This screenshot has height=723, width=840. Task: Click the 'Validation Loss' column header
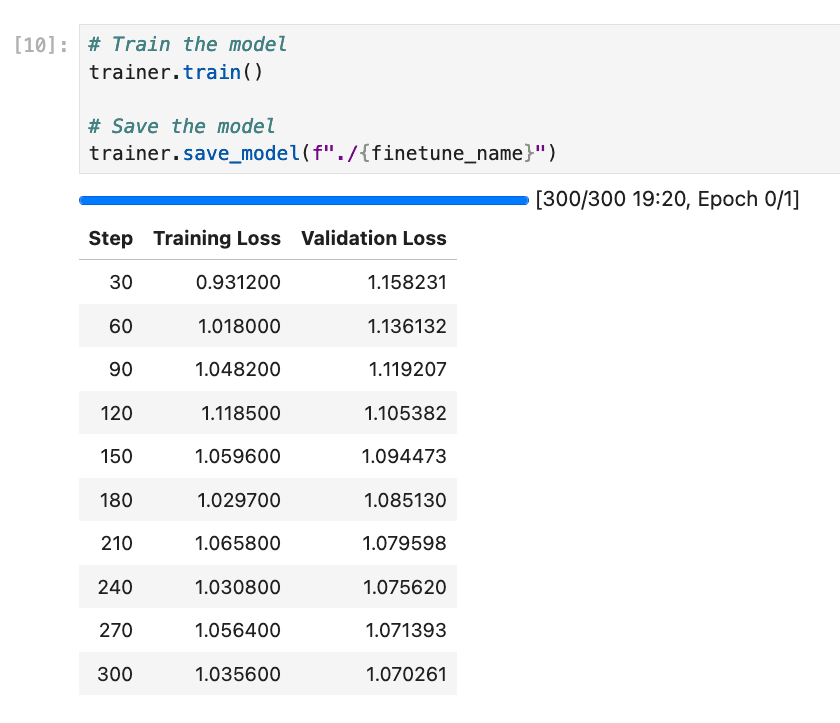point(373,238)
